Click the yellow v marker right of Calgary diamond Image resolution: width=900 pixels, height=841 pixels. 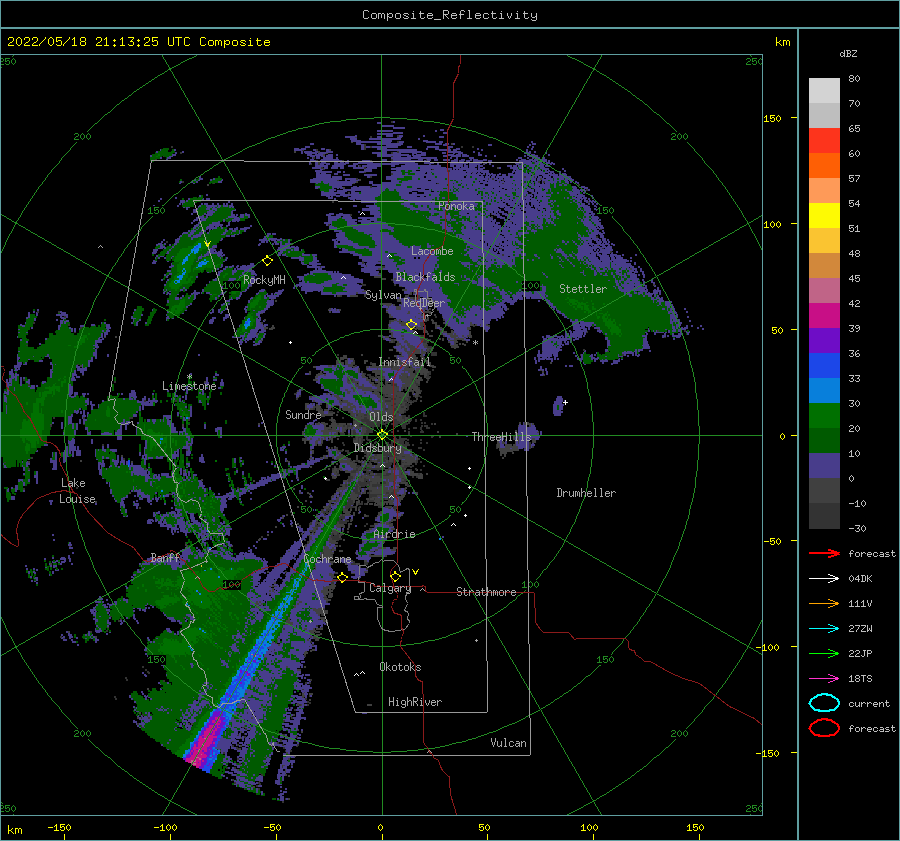click(415, 572)
